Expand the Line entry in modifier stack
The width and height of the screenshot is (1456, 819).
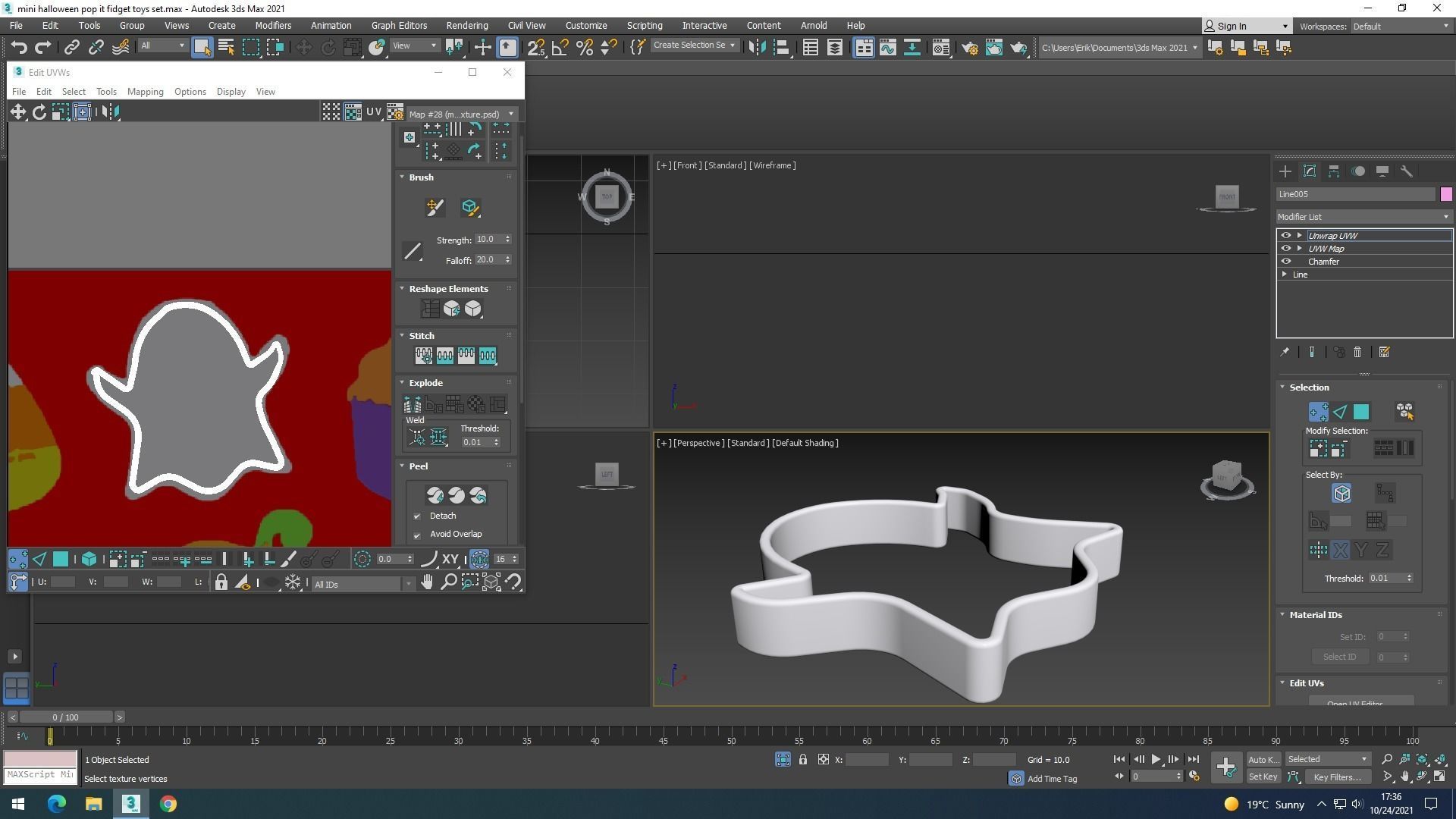coord(1285,275)
